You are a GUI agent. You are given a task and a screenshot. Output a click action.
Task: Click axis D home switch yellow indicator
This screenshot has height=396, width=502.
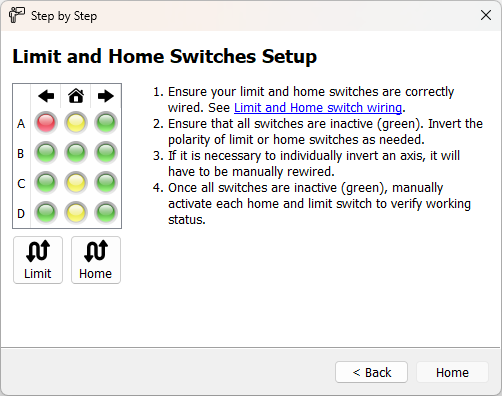click(76, 213)
